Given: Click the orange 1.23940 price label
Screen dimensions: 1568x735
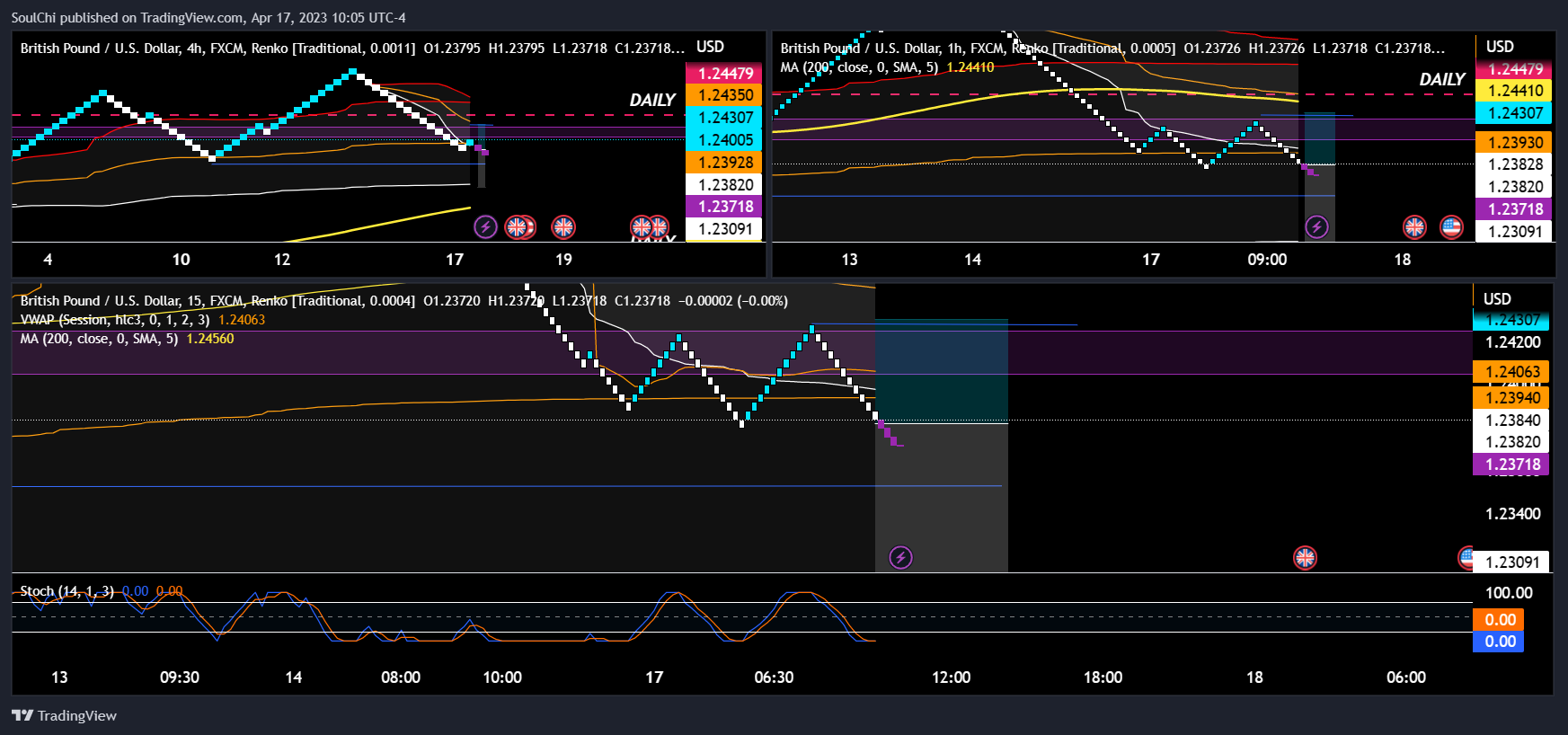Looking at the screenshot, I should 1512,397.
